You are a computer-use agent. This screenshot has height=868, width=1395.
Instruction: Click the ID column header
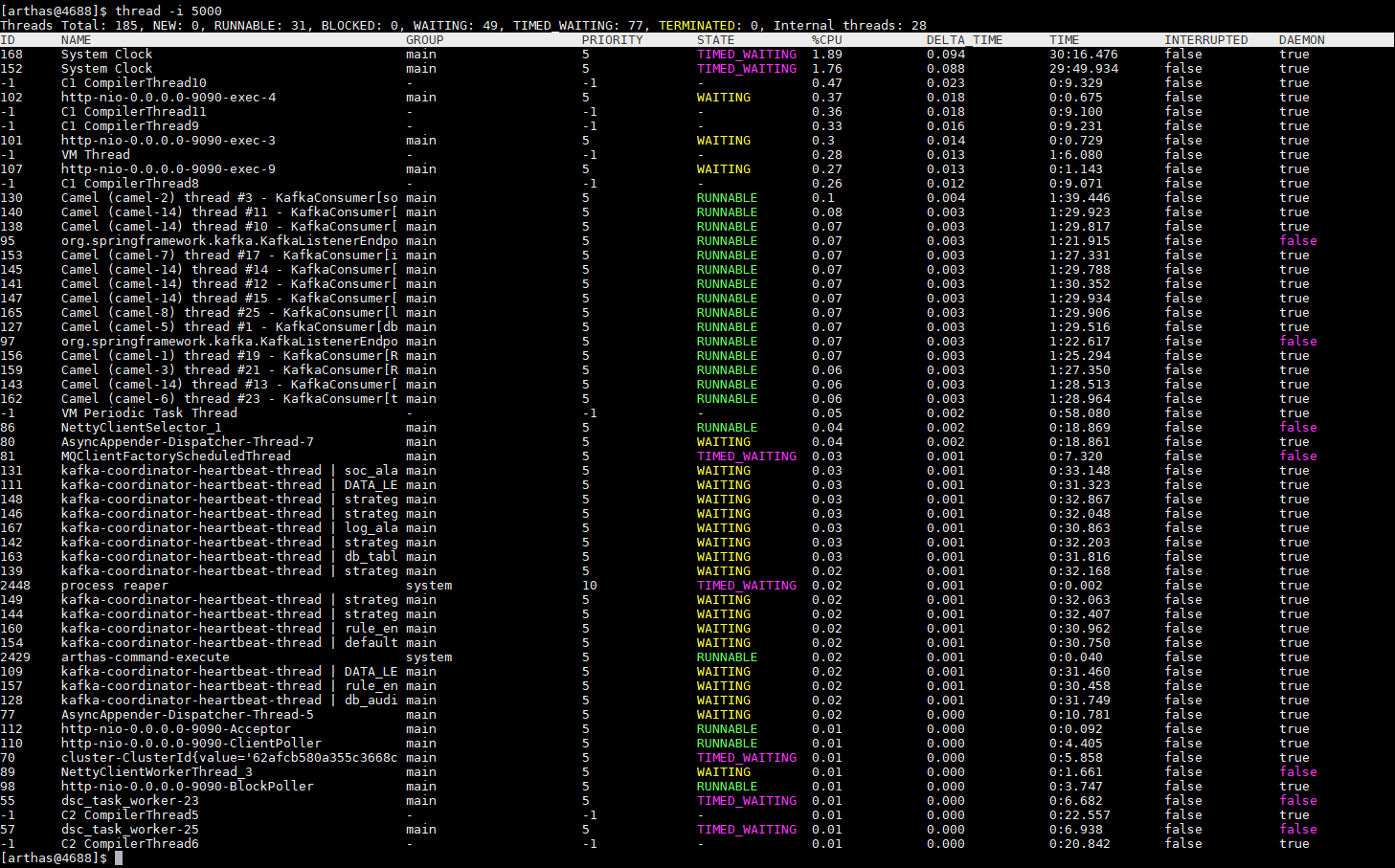8,40
